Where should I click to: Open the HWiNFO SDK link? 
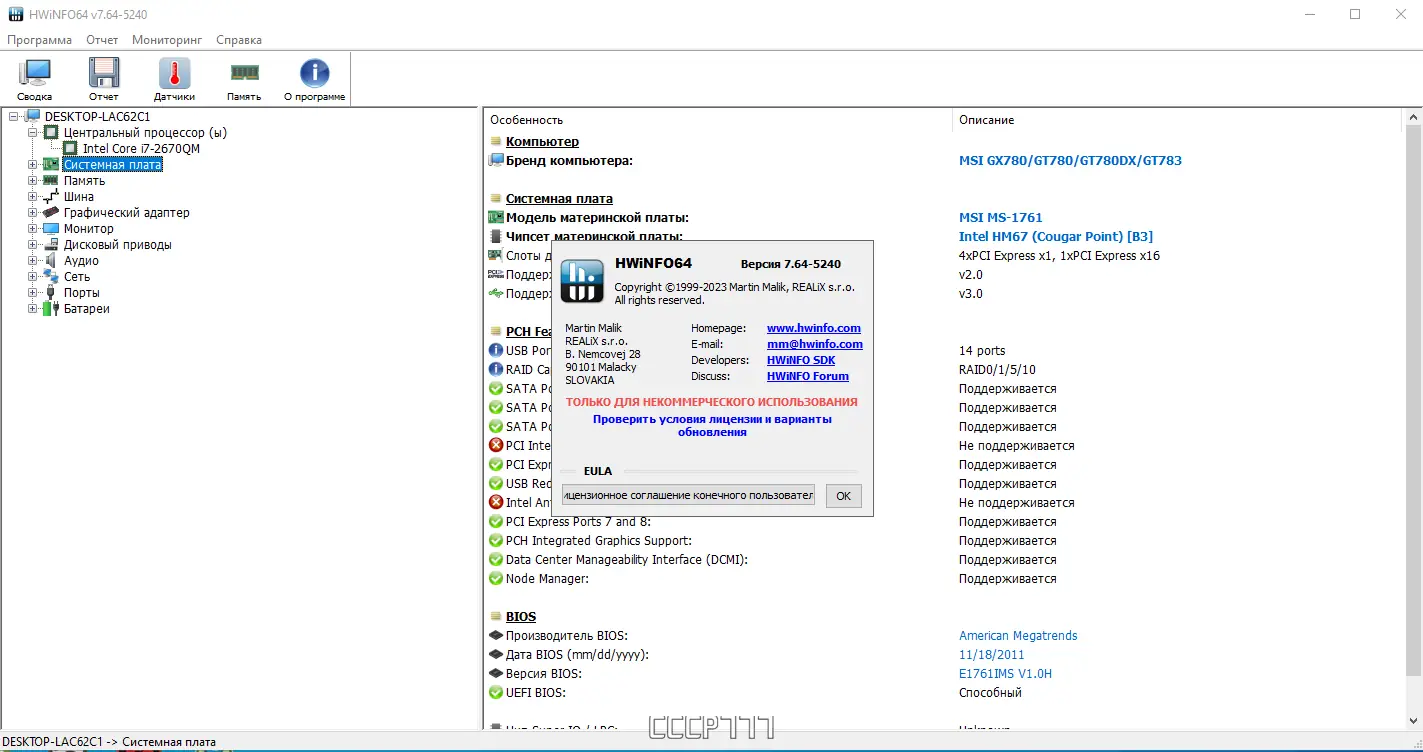point(801,360)
